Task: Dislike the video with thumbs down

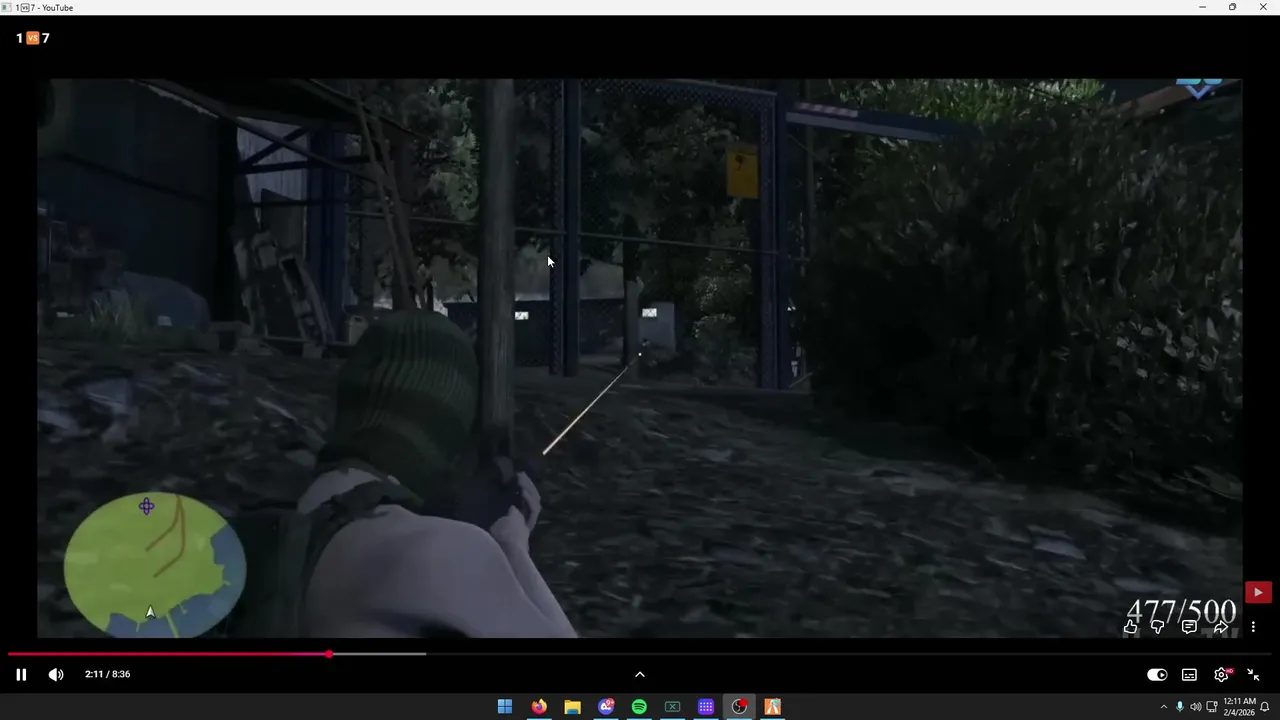Action: pyautogui.click(x=1157, y=627)
